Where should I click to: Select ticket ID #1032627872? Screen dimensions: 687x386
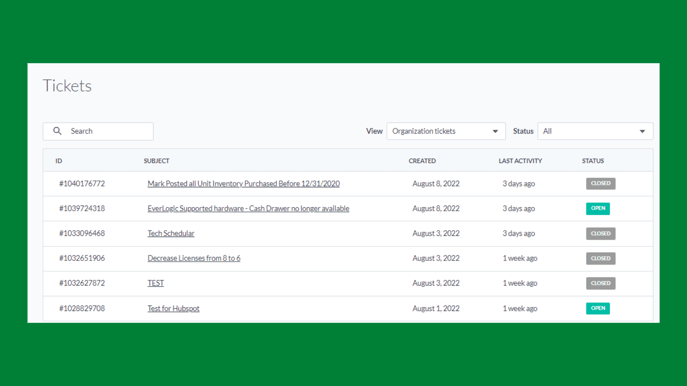point(82,283)
